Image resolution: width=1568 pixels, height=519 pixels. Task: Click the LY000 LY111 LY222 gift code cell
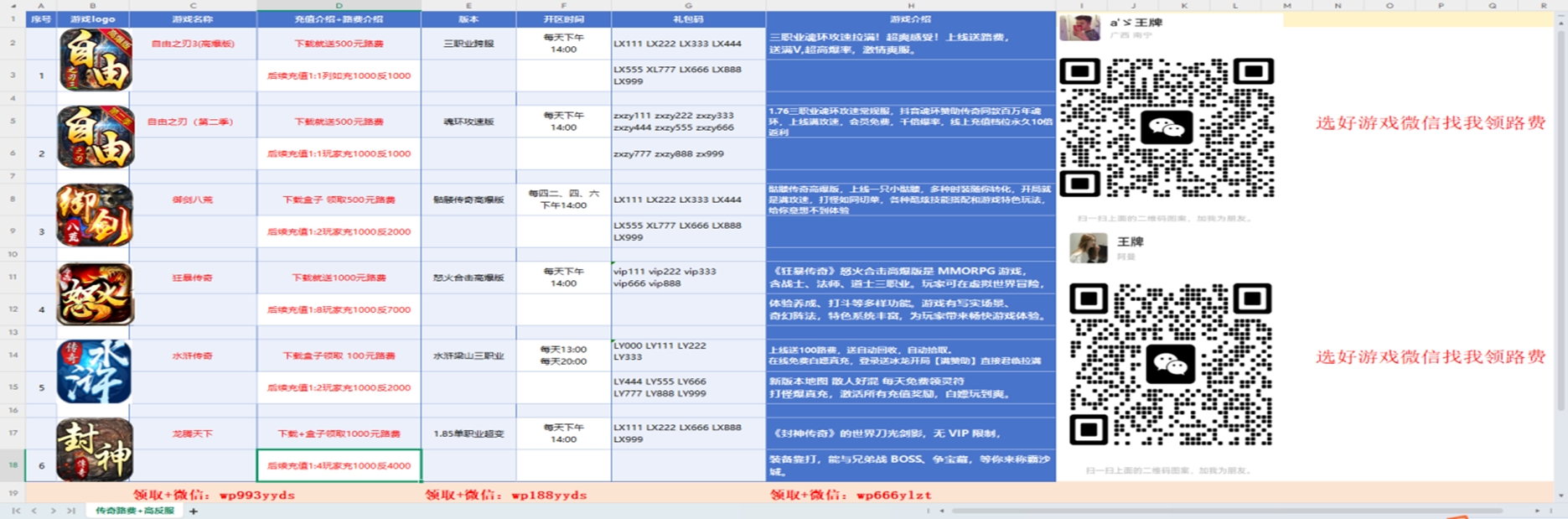[688, 356]
